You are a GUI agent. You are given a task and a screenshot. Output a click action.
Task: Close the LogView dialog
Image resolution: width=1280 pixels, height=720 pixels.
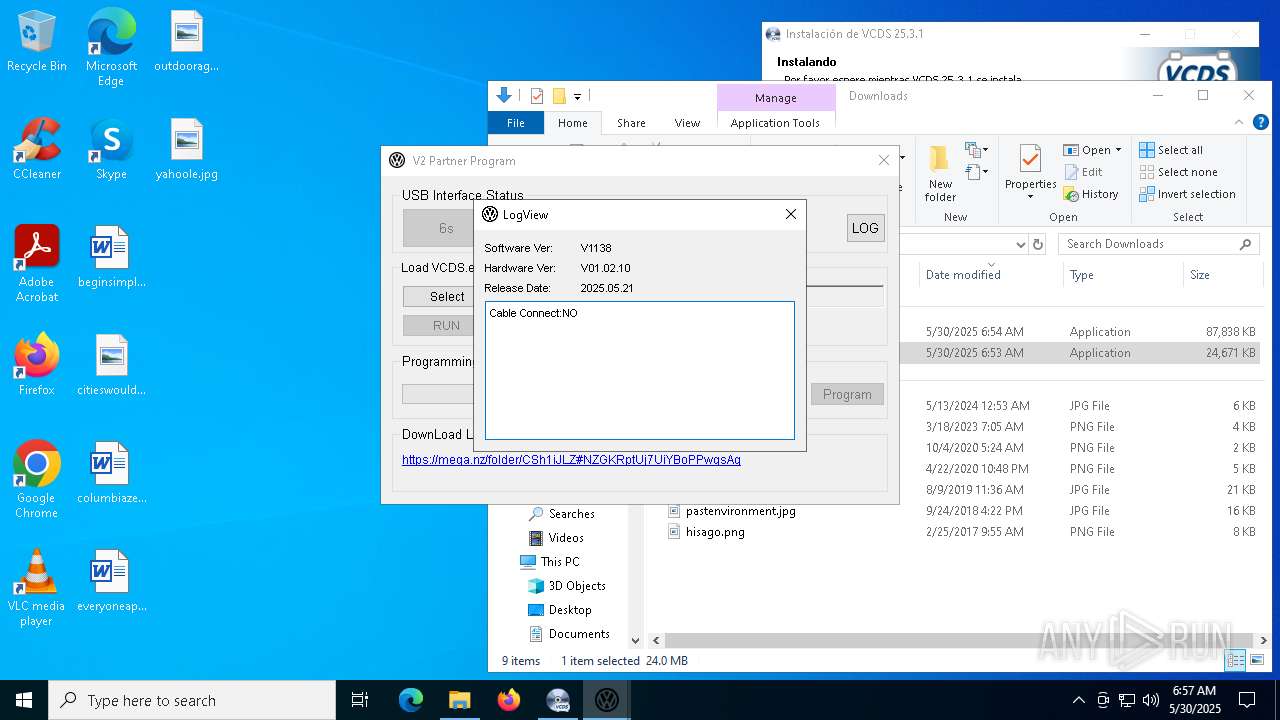tap(791, 214)
